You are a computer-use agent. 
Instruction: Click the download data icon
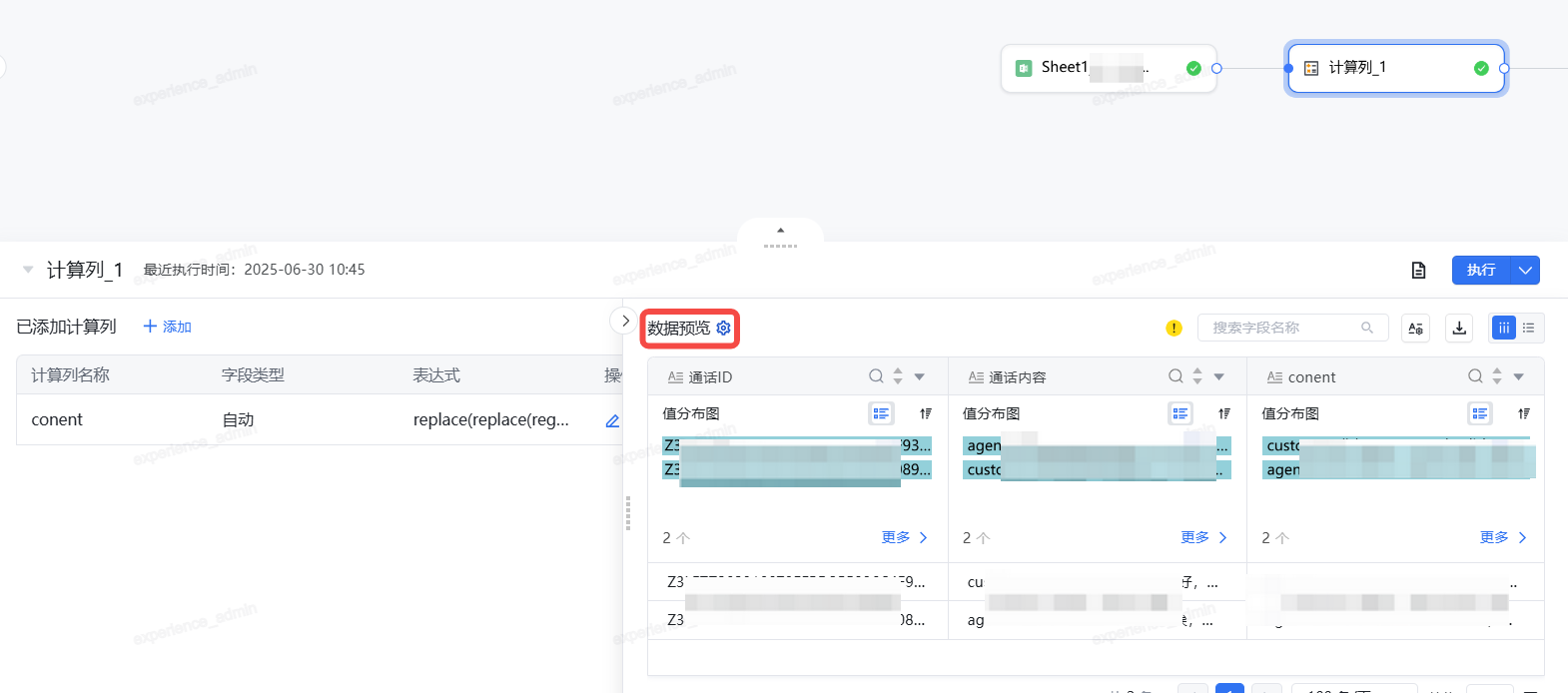coord(1459,328)
